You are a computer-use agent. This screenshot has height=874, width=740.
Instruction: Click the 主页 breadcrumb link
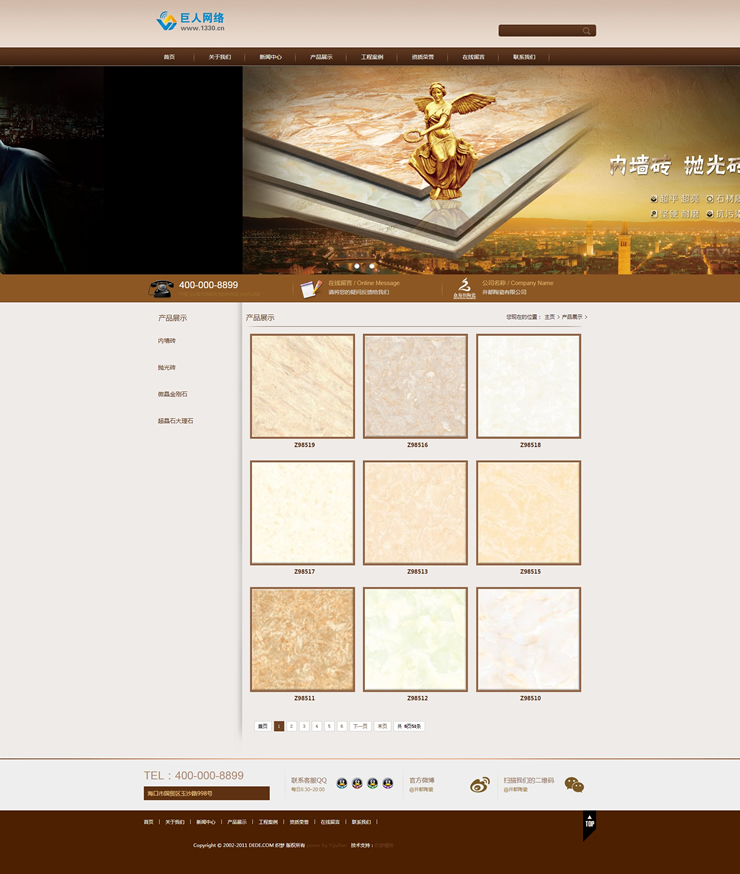(x=549, y=317)
